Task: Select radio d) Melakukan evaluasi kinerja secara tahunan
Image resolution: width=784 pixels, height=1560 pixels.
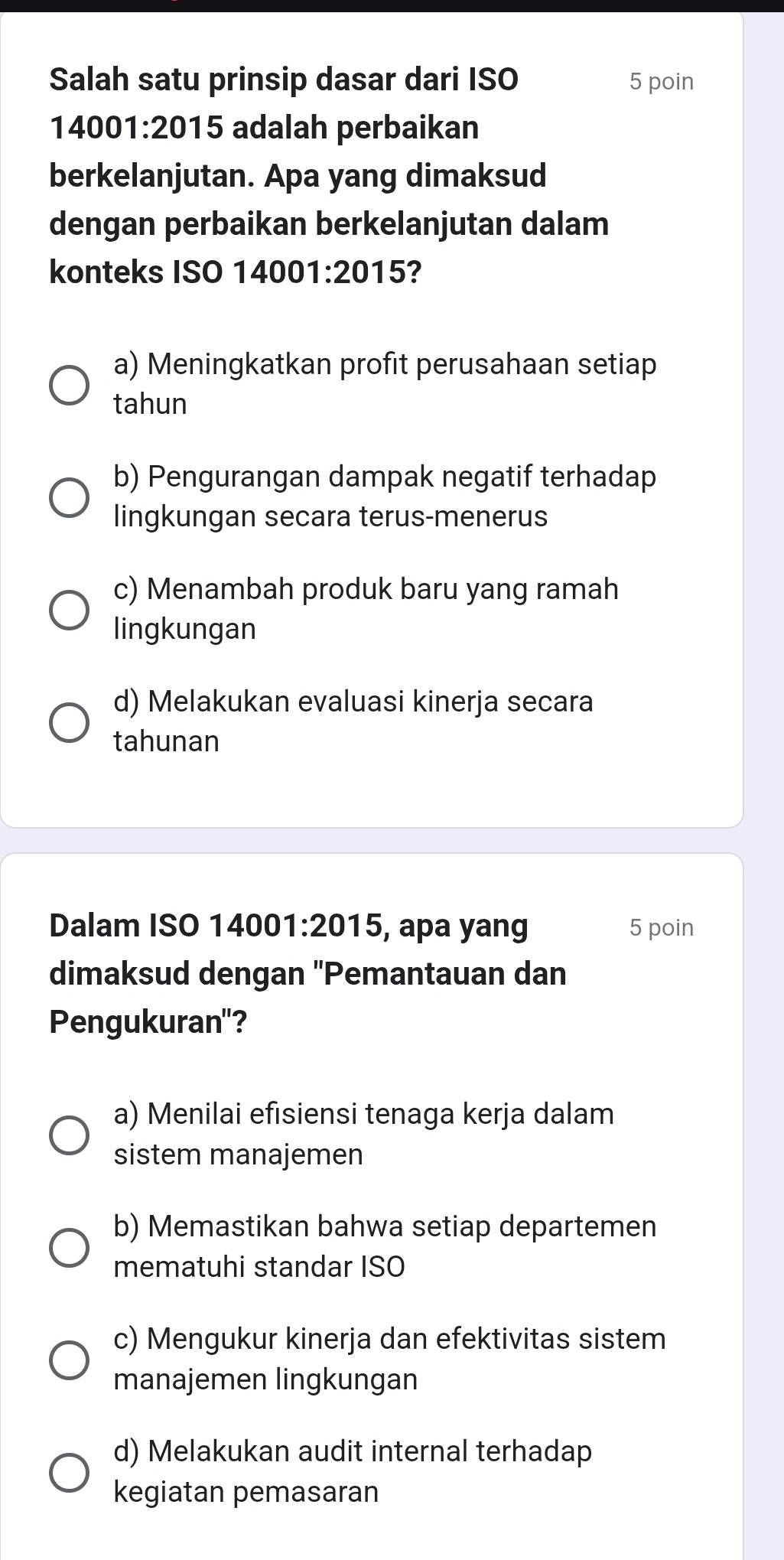Action: tap(69, 722)
